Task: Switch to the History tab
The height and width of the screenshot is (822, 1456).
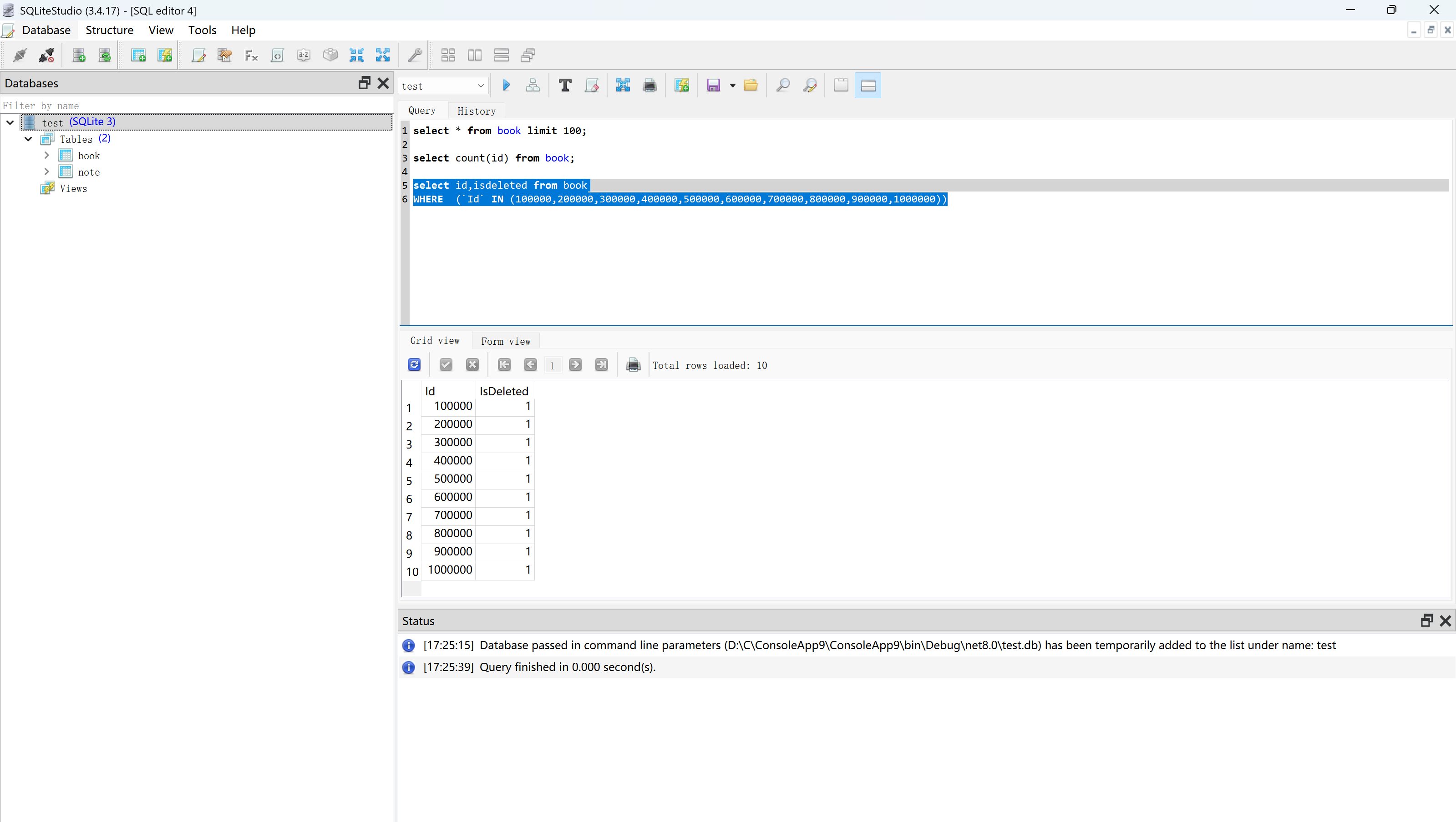Action: click(476, 111)
